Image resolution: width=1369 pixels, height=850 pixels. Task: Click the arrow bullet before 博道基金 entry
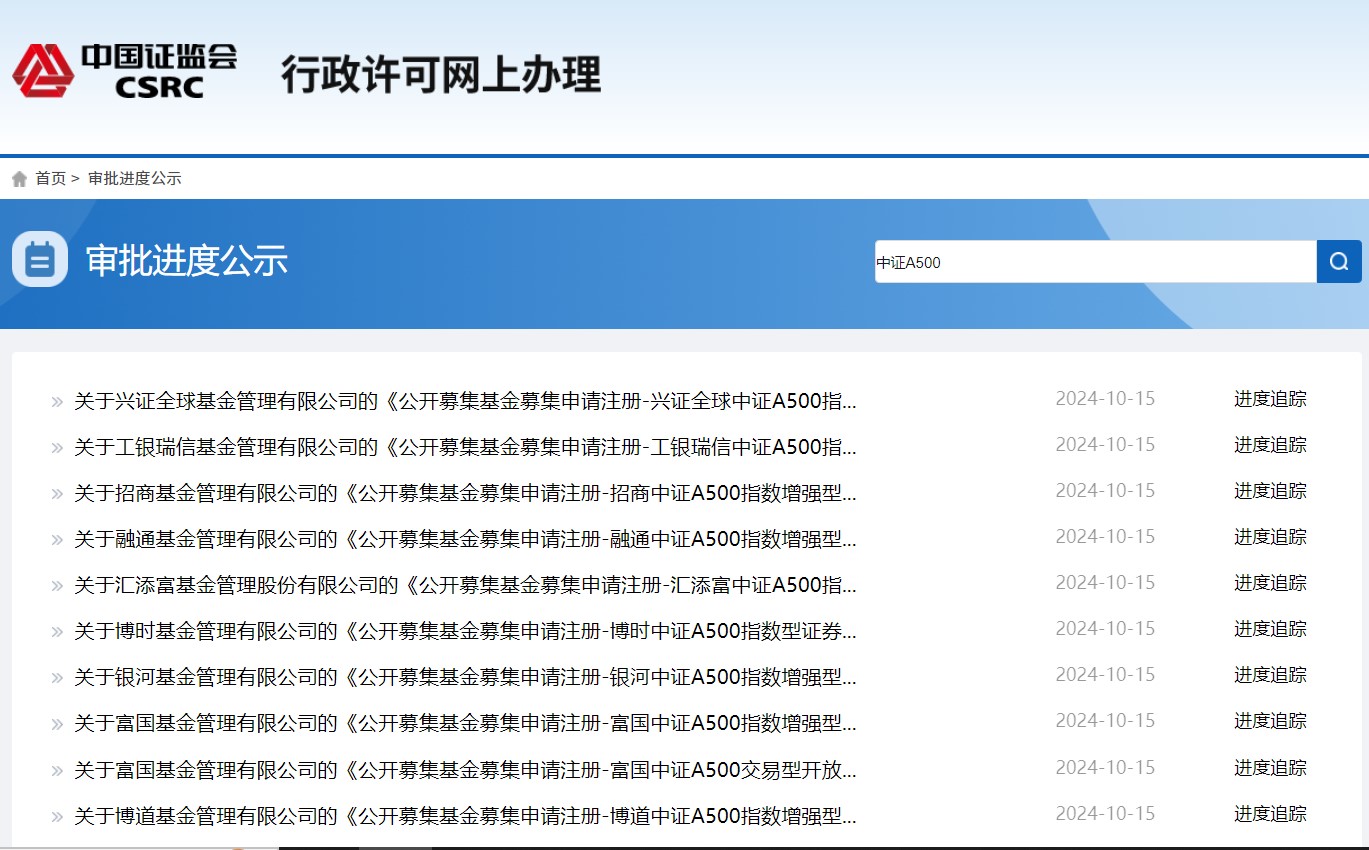pos(57,817)
